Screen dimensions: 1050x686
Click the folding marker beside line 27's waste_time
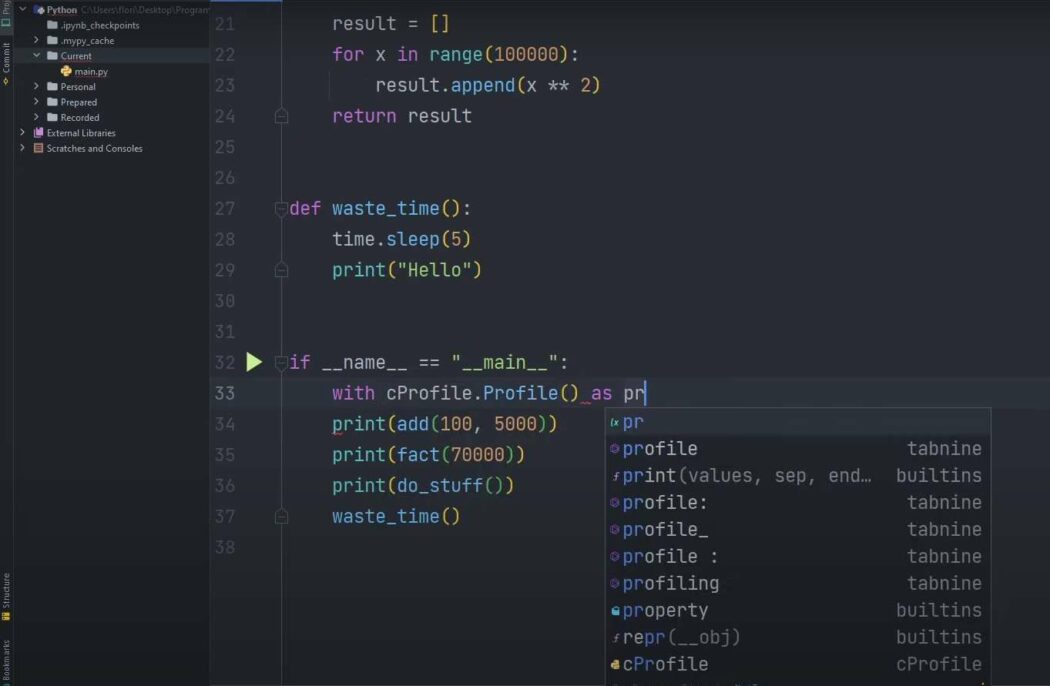pos(279,208)
